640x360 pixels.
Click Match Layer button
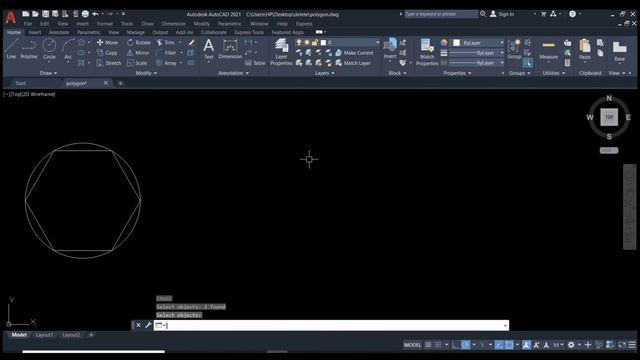(353, 63)
